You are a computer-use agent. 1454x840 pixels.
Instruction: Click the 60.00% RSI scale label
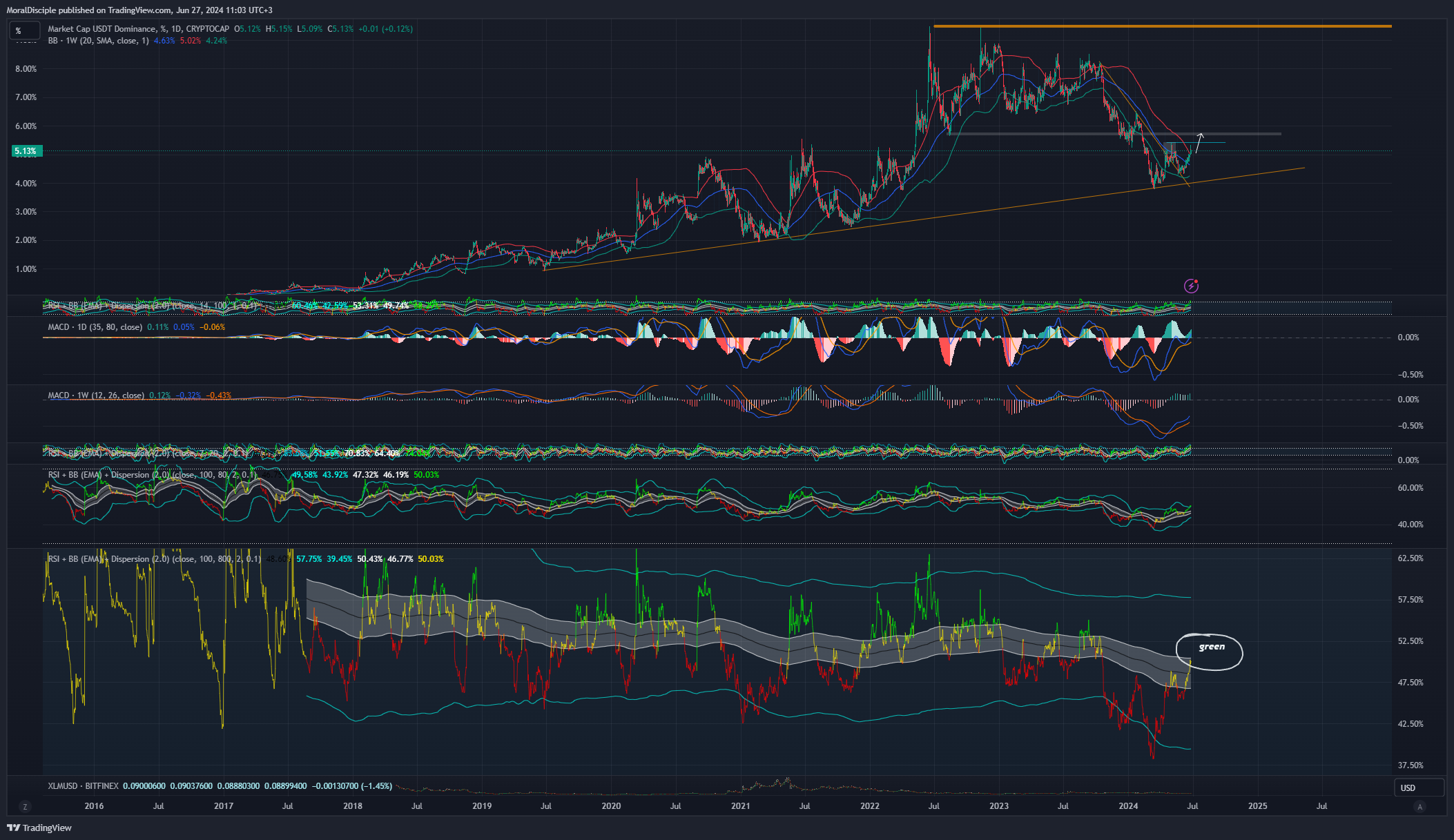[1411, 488]
